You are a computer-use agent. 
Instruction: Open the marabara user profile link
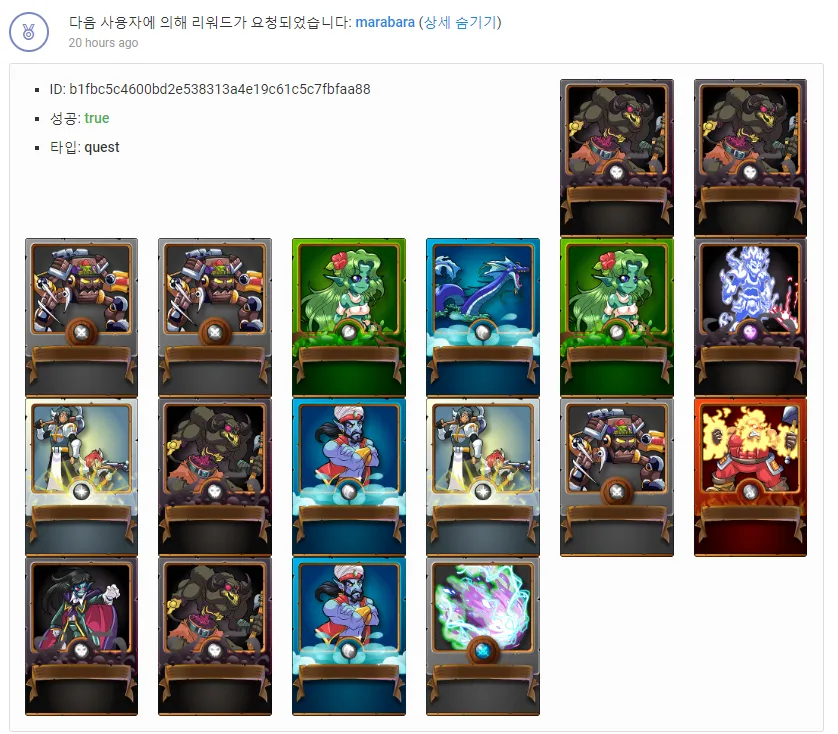point(385,22)
